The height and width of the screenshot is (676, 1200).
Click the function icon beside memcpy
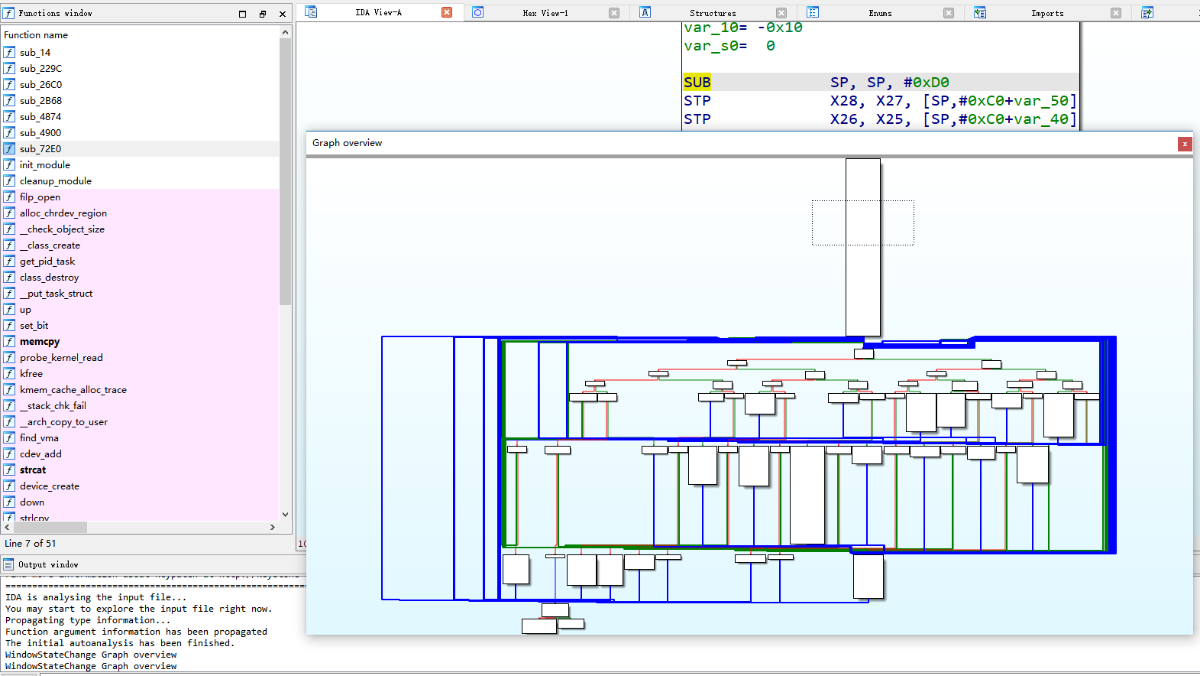(x=9, y=342)
